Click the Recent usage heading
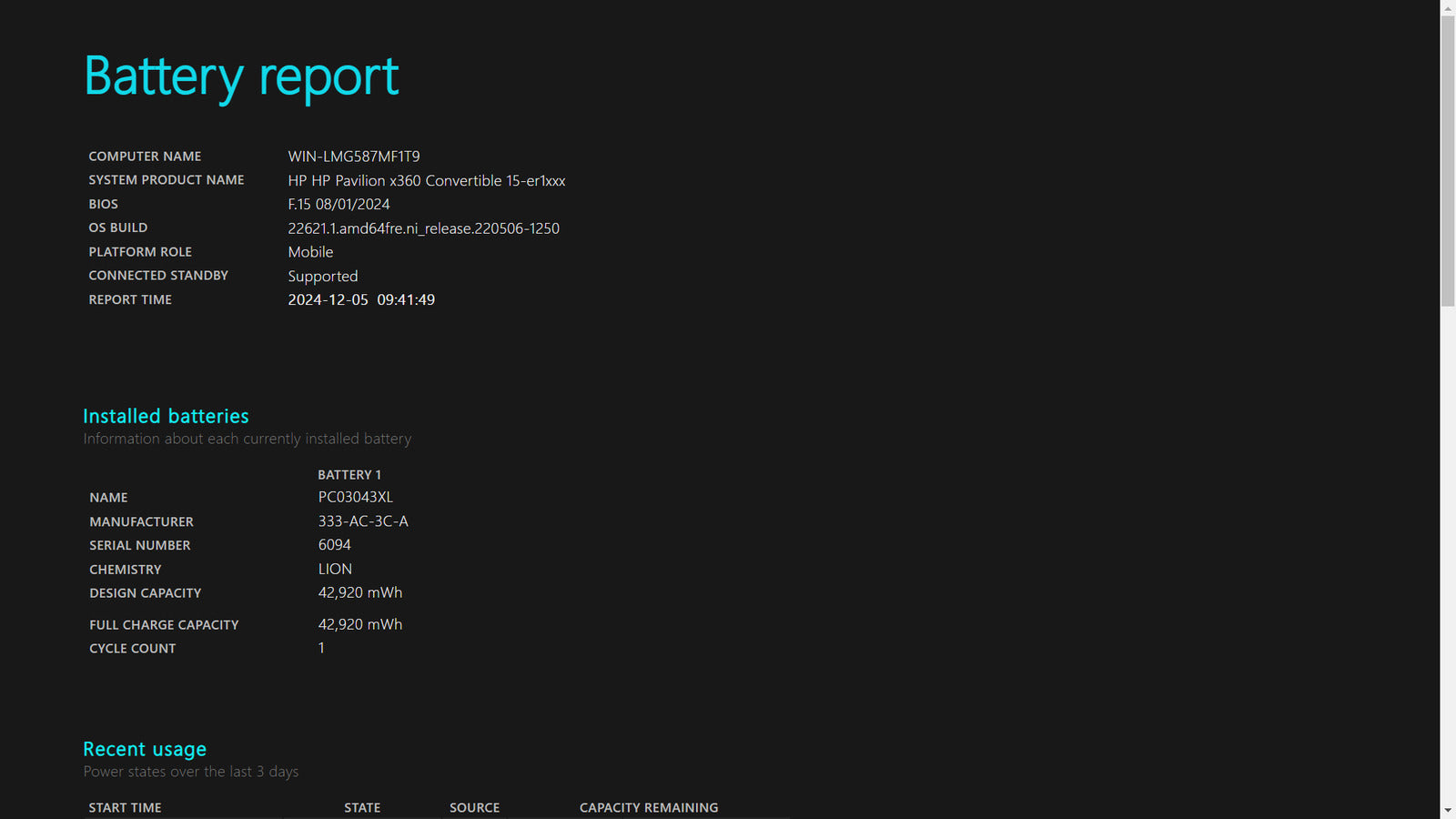 [x=145, y=749]
